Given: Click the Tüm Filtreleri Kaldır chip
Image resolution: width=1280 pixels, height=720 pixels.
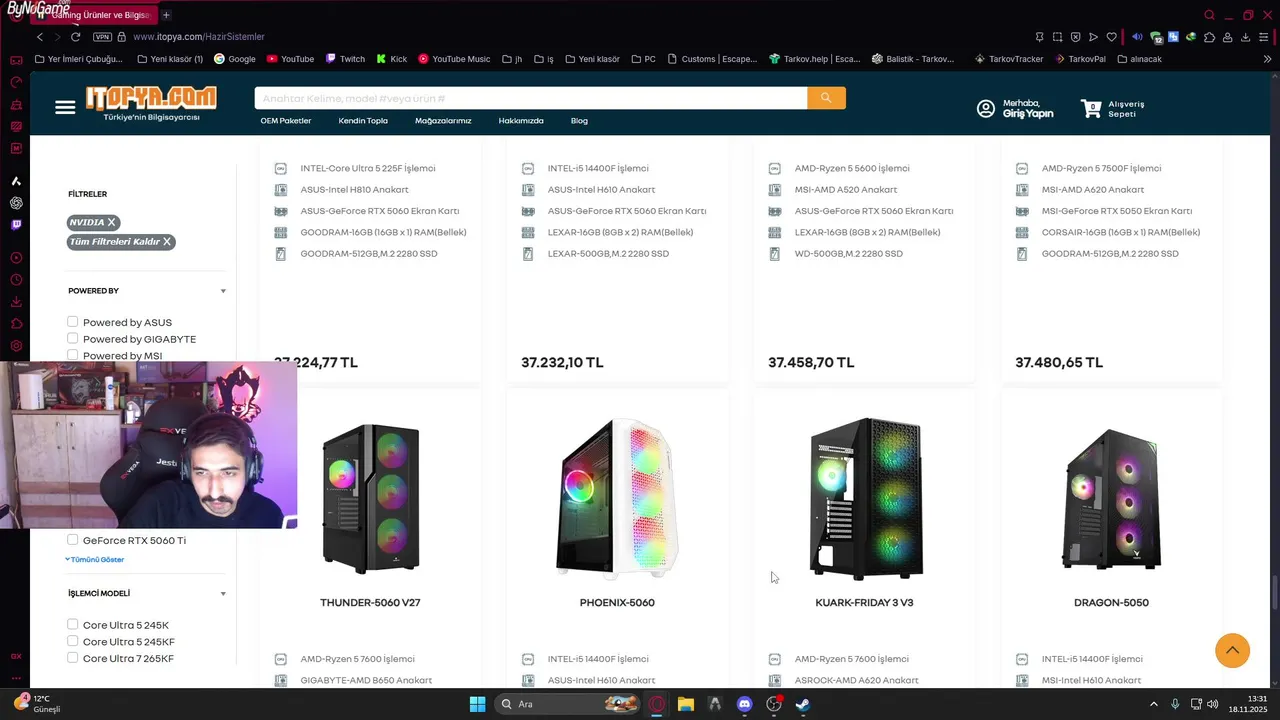Looking at the screenshot, I should (x=120, y=241).
